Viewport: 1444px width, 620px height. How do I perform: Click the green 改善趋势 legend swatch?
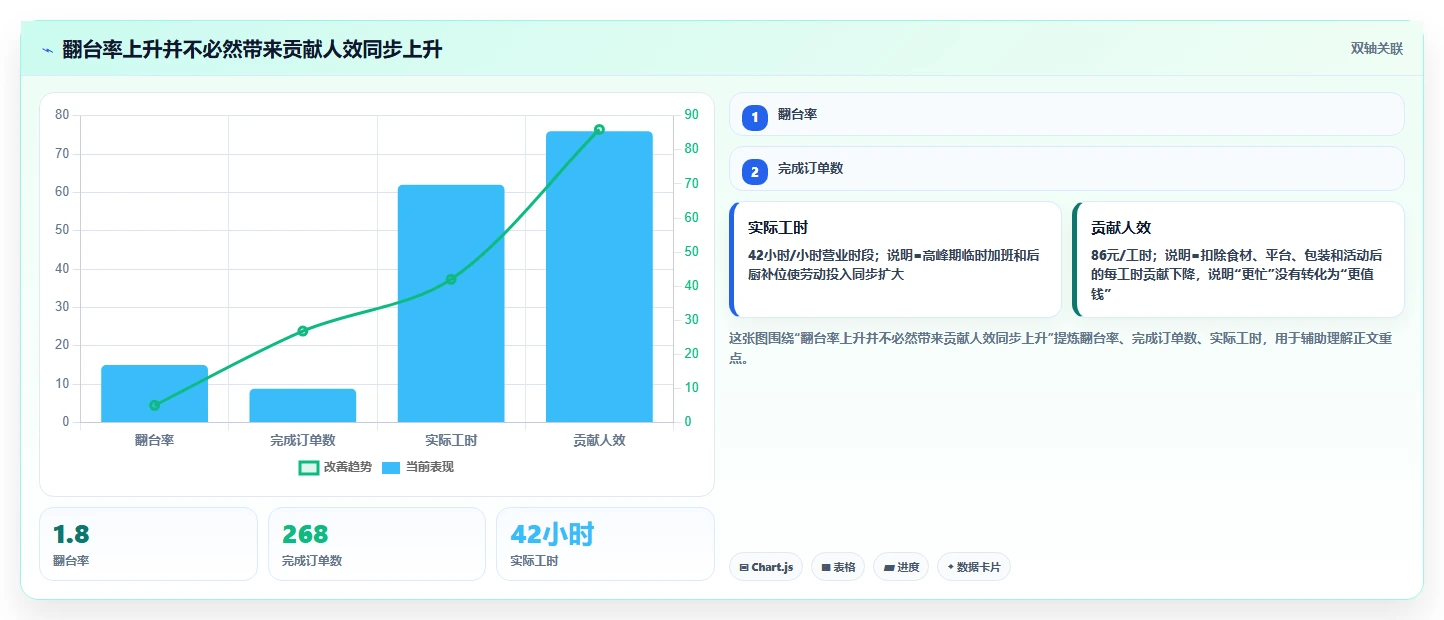tap(308, 467)
